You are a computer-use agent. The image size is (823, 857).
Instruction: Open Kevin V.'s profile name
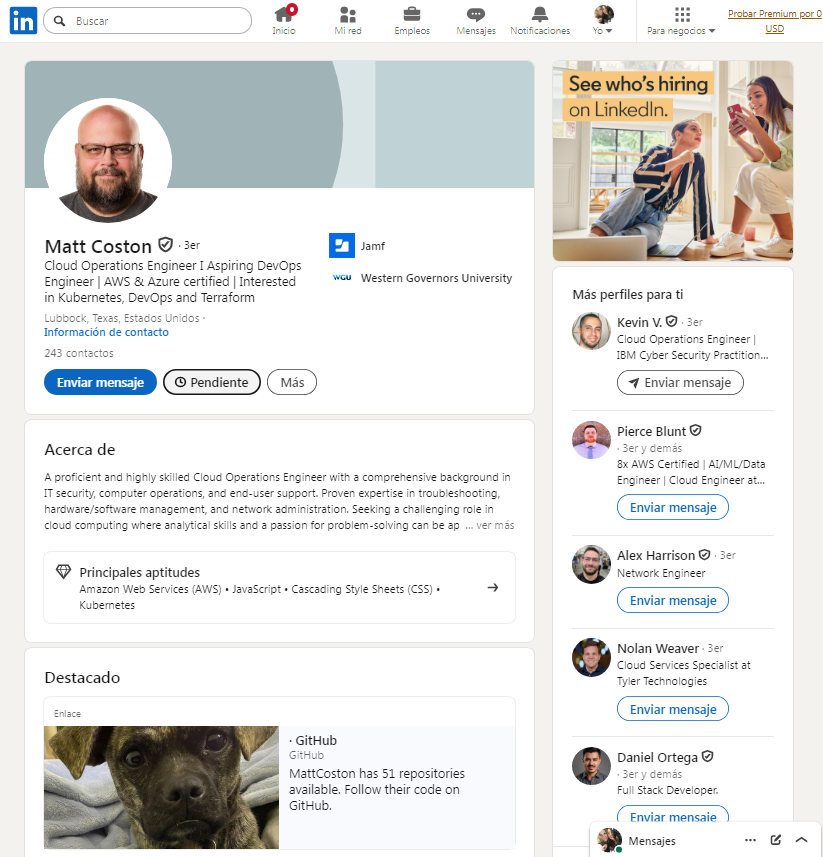click(x=639, y=322)
